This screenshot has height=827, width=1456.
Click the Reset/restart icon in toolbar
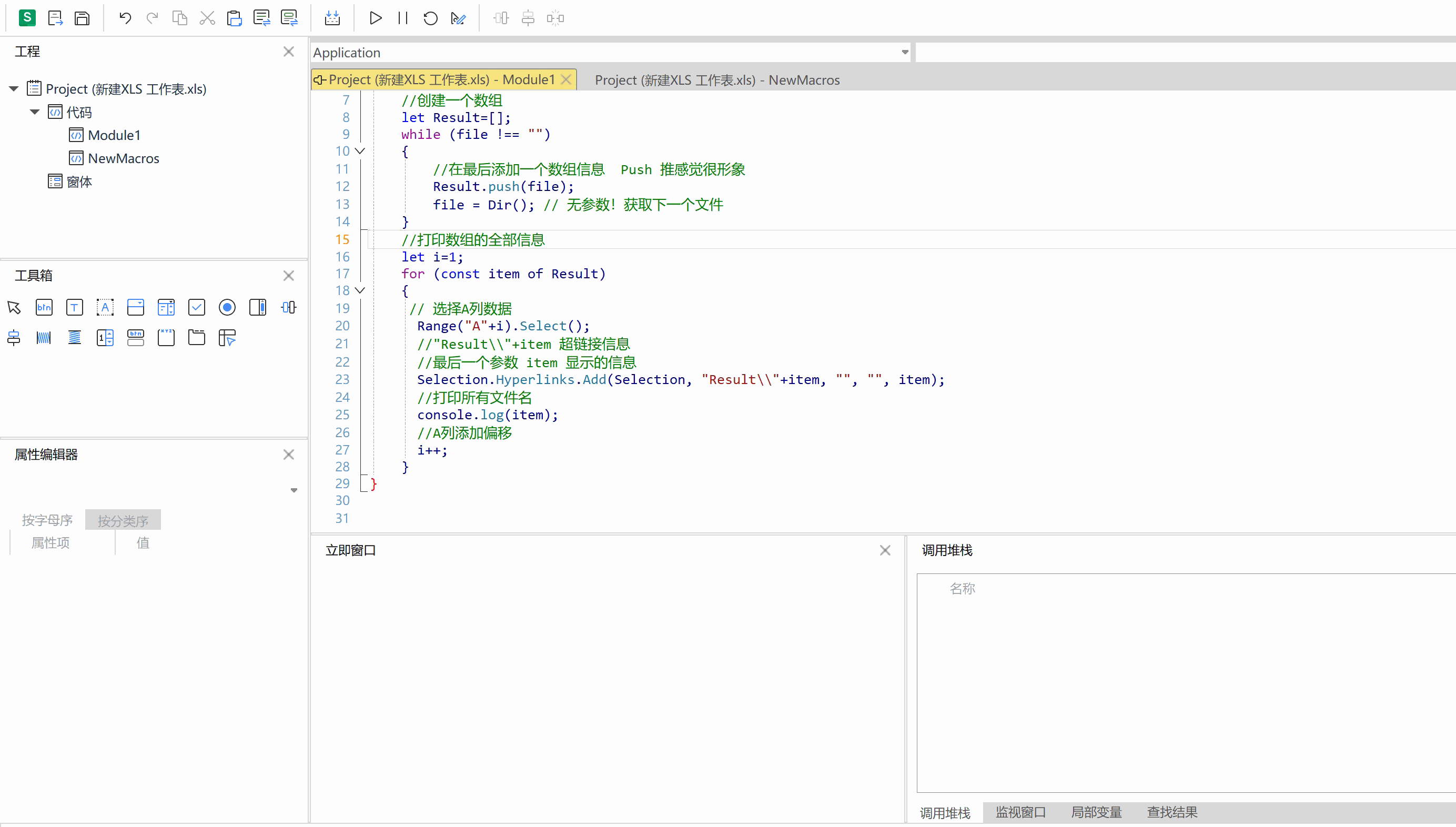(x=430, y=18)
